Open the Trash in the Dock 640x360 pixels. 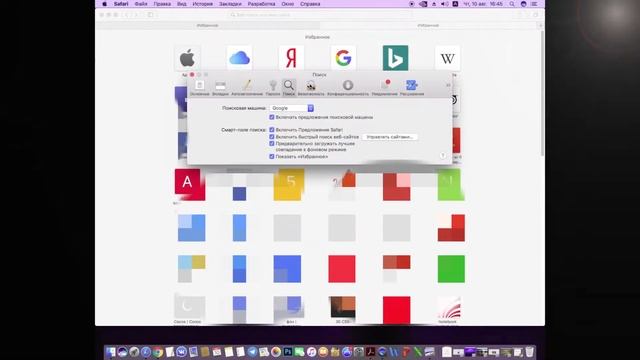click(529, 352)
